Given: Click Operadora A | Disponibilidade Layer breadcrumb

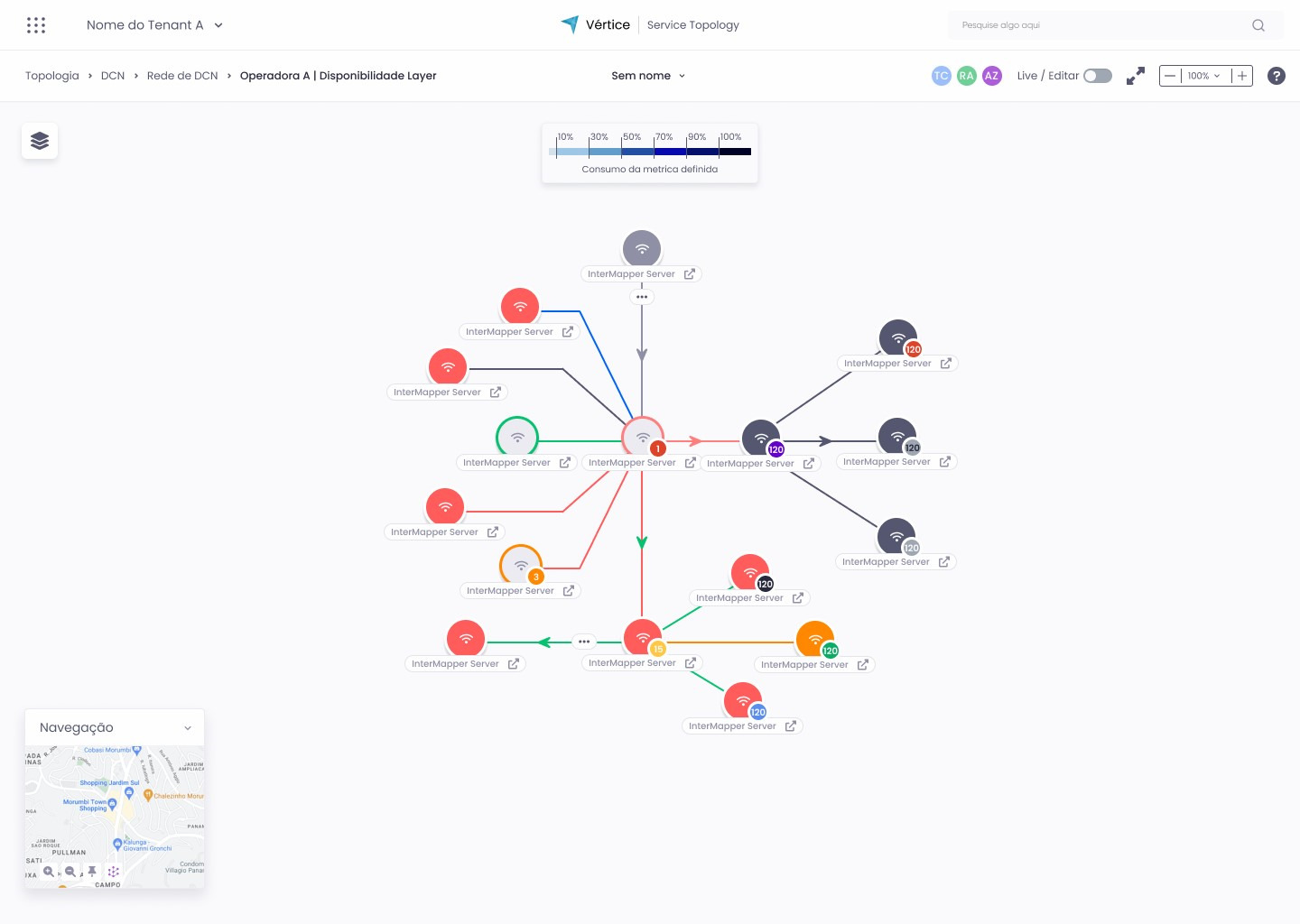Looking at the screenshot, I should 339,76.
